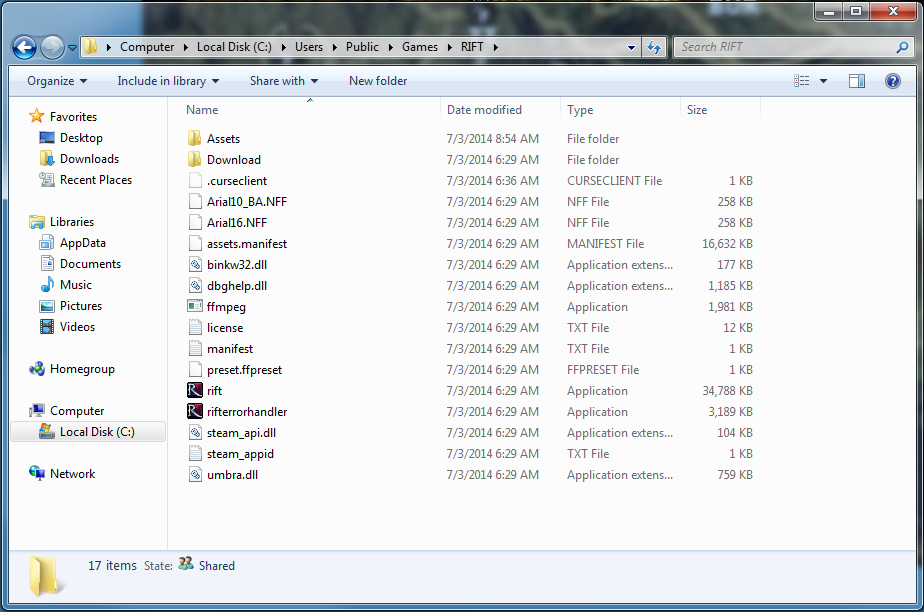Select the Arial16.NFF file icon
The image size is (924, 612).
pyautogui.click(x=195, y=223)
